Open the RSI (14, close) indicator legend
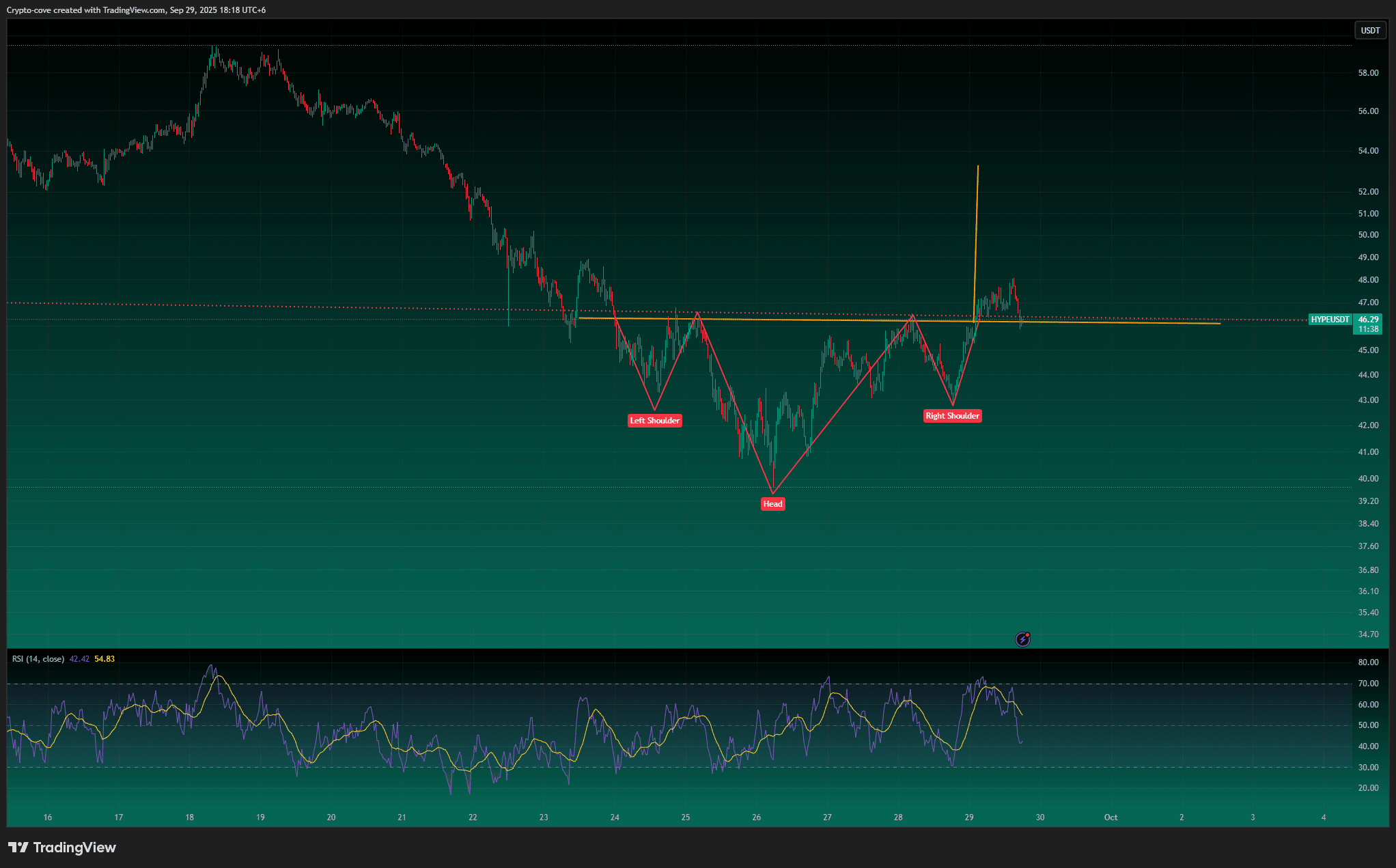1396x868 pixels. pyautogui.click(x=38, y=659)
